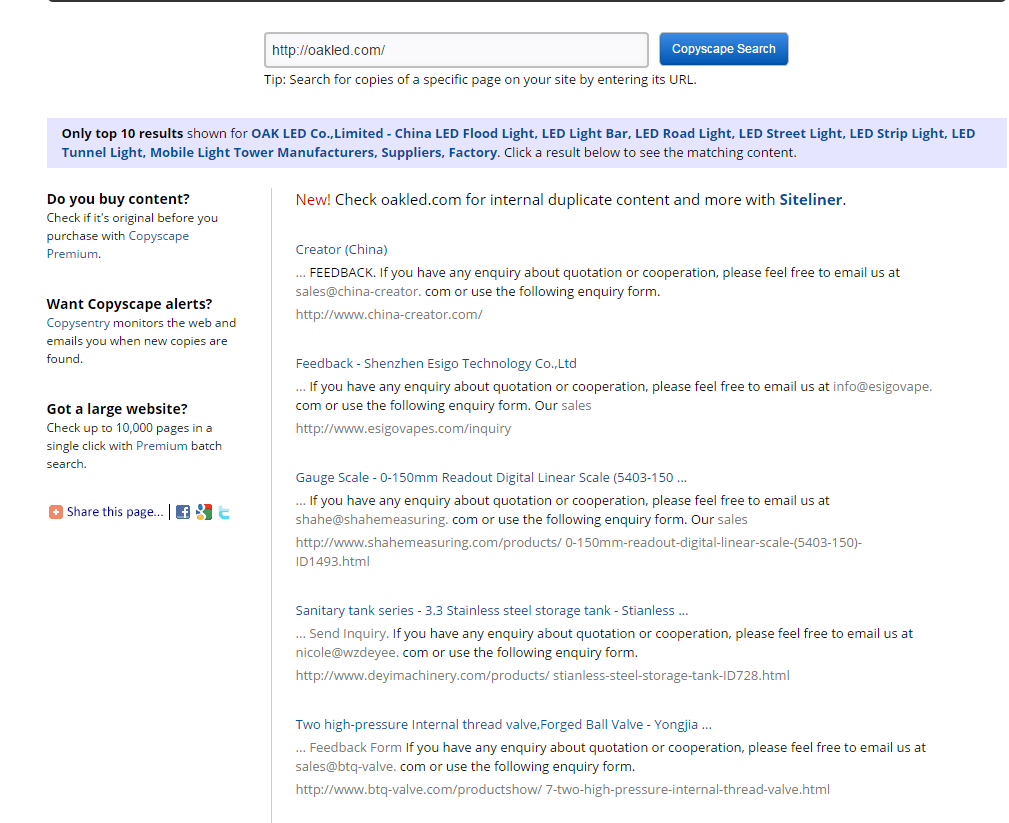The image size is (1009, 823).
Task: Open the Siteliner link
Action: coord(811,199)
